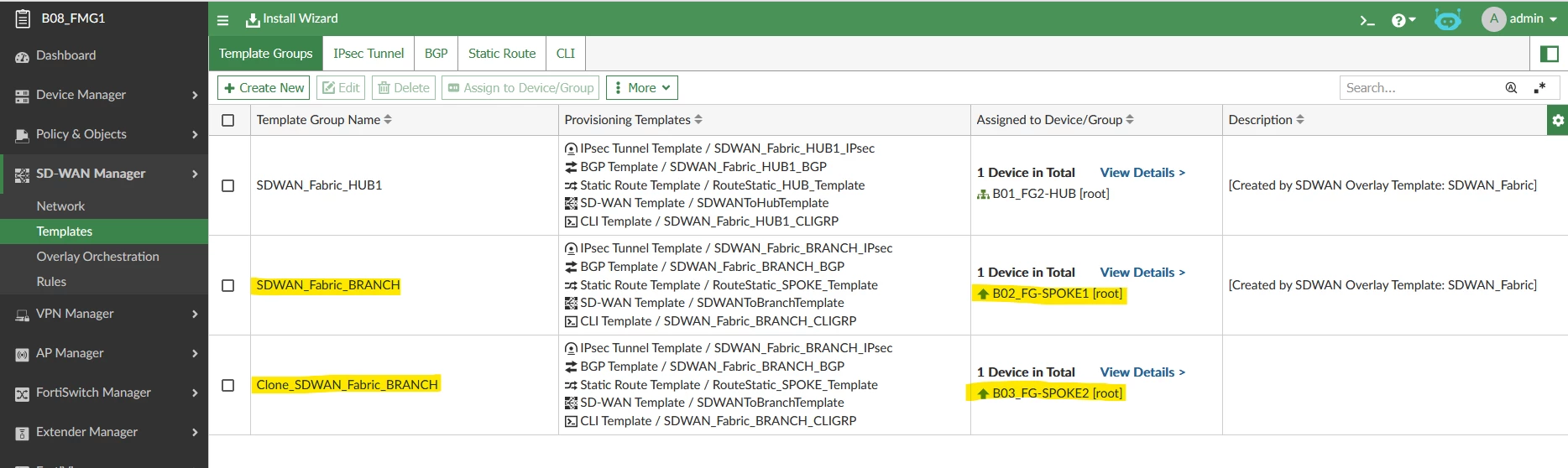Click the Dashboard sidebar icon

point(22,57)
